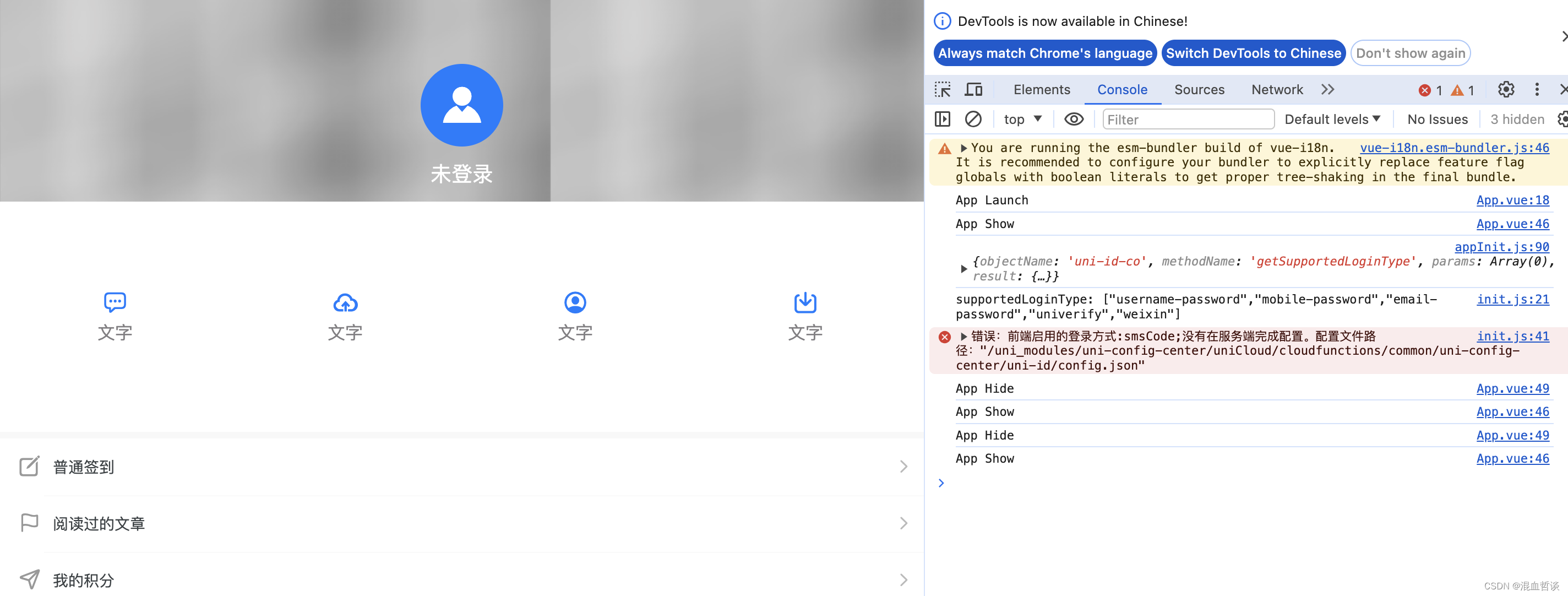
Task: Expand the uni-id-co object log
Action: pos(963,268)
